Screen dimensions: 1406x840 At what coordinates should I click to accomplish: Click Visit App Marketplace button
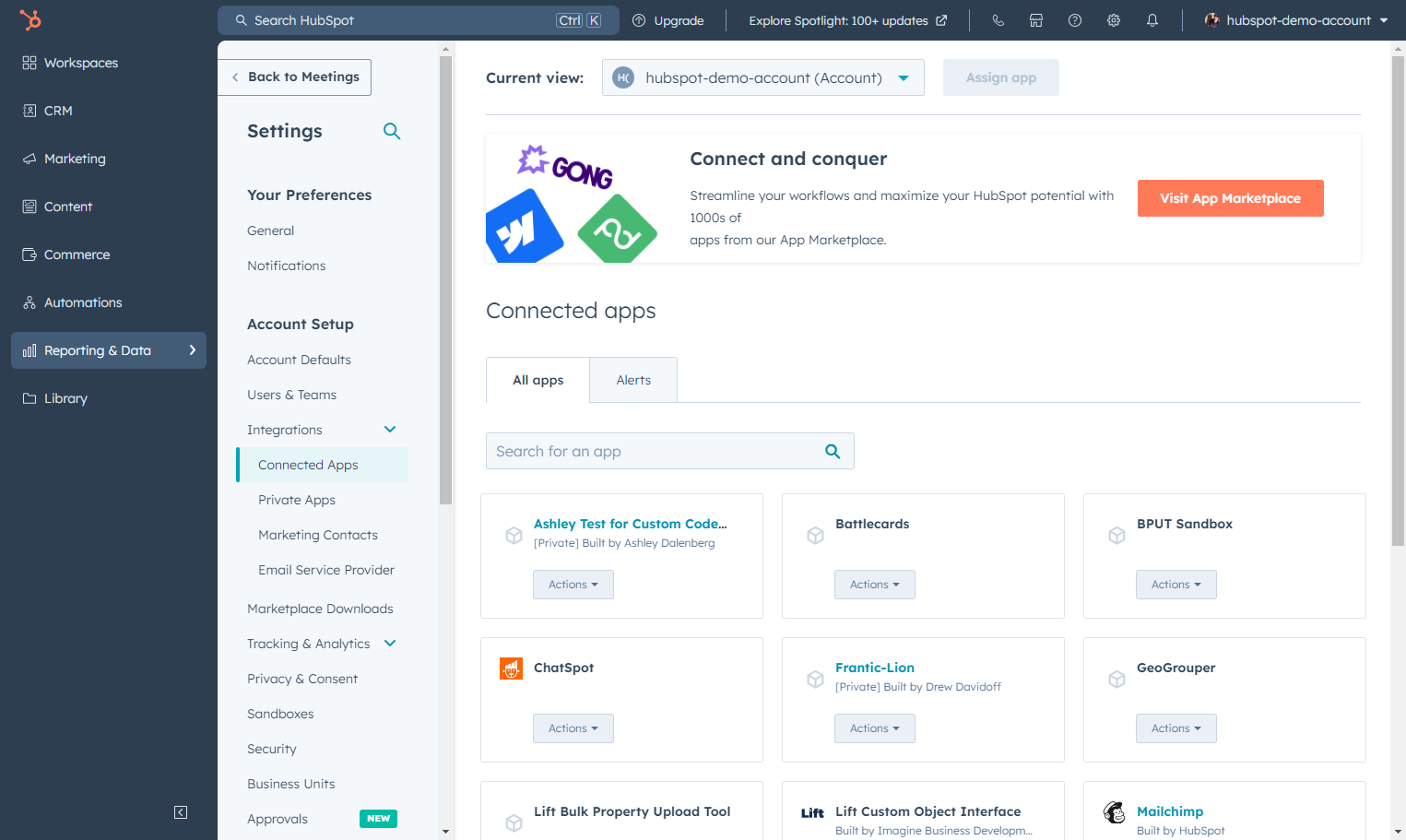[x=1231, y=198]
